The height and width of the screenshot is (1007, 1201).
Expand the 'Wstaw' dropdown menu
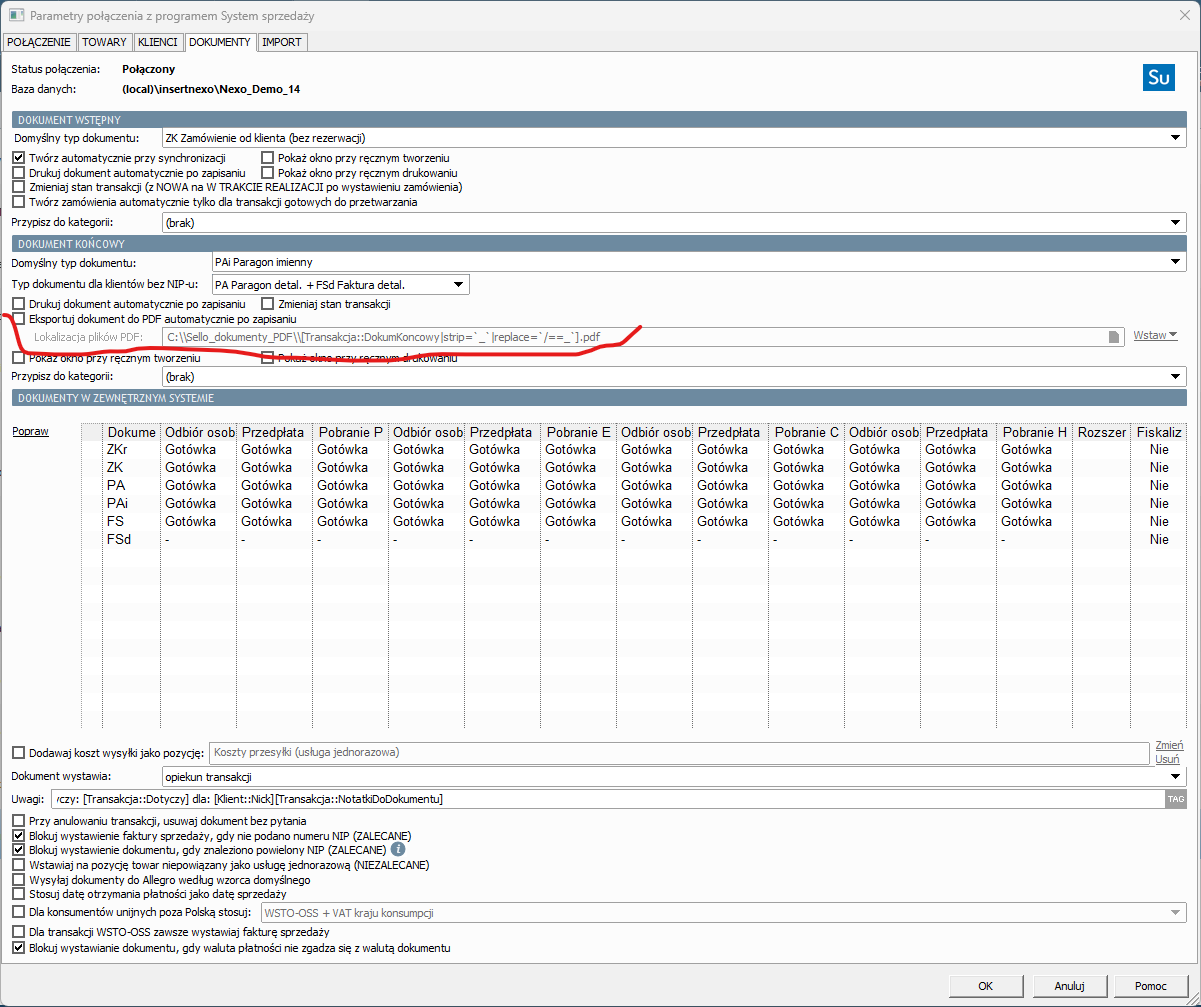pos(1155,335)
